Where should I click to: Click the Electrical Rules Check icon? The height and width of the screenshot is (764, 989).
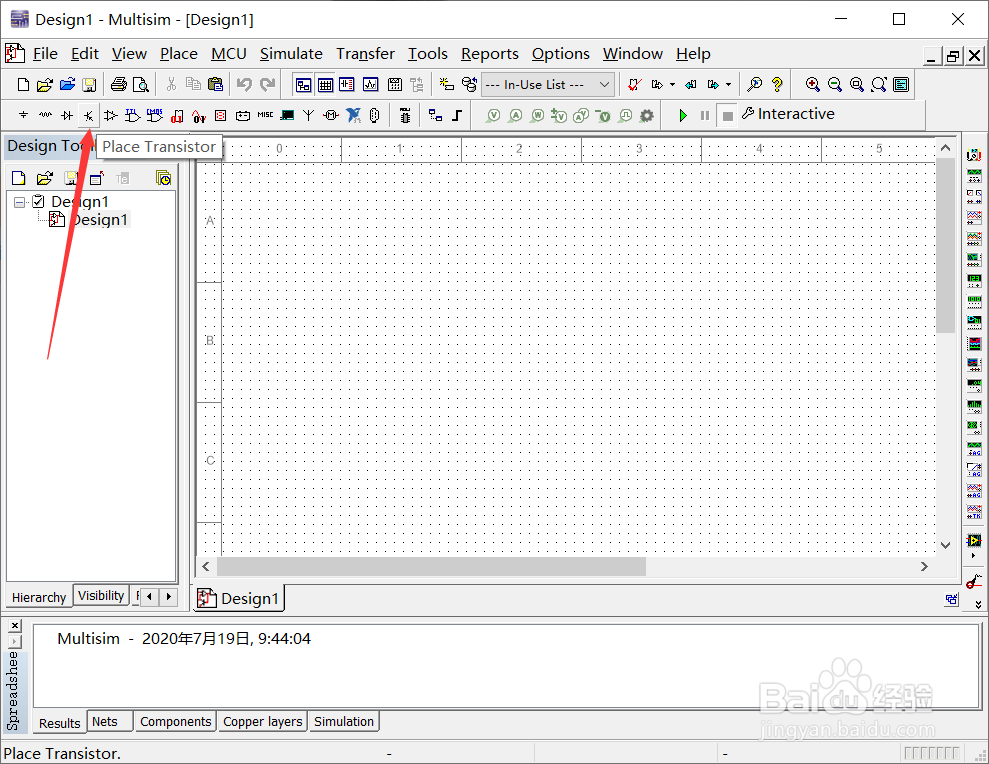click(635, 85)
